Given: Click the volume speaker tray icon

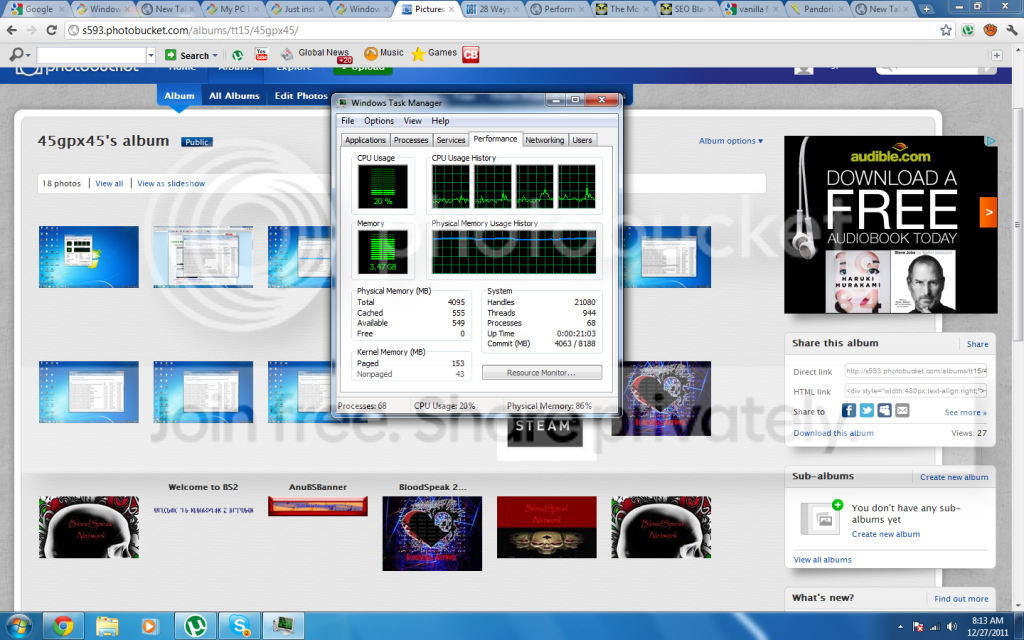Looking at the screenshot, I should [952, 627].
